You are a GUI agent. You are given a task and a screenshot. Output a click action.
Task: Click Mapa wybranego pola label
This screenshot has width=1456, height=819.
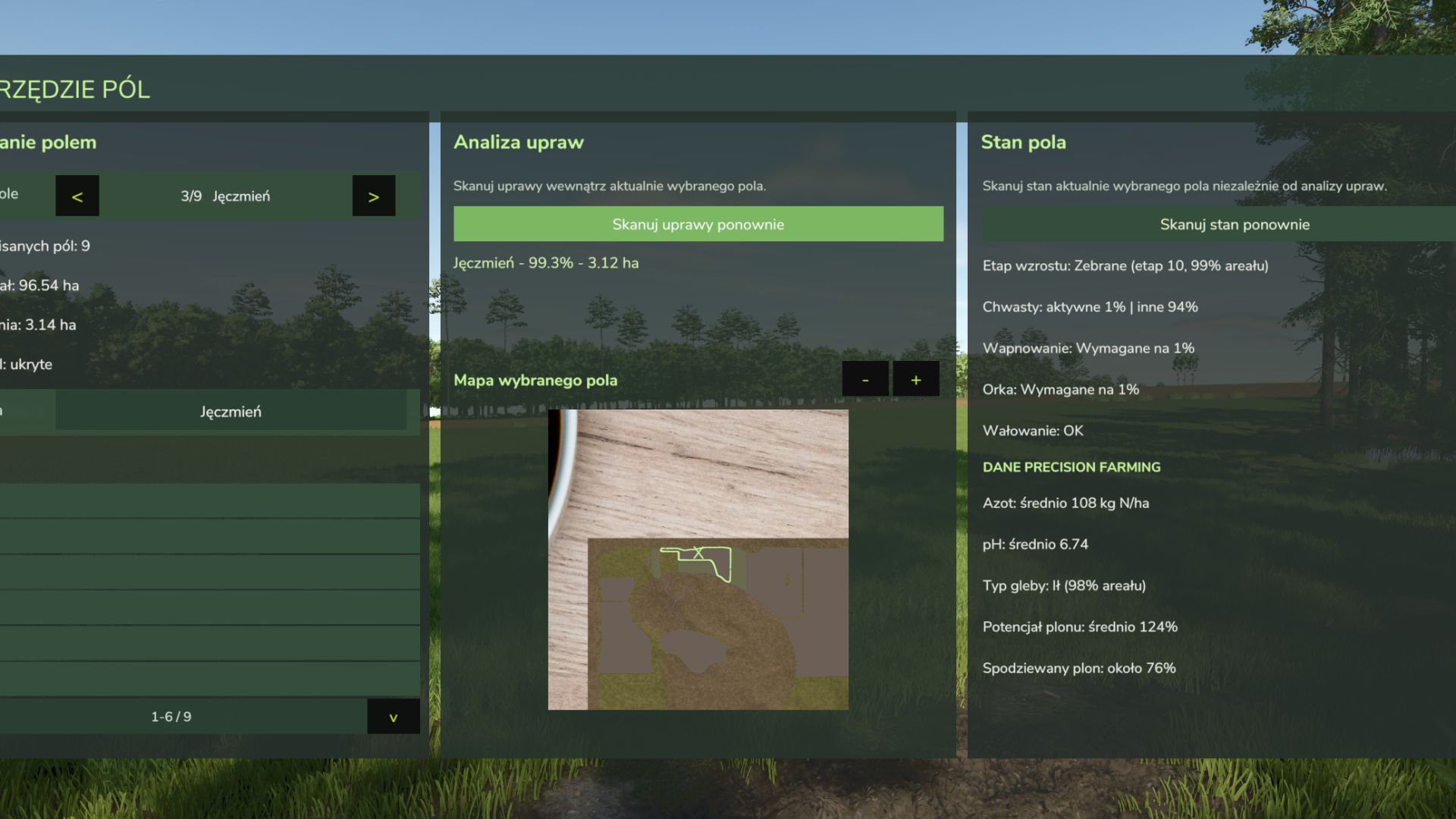[535, 380]
